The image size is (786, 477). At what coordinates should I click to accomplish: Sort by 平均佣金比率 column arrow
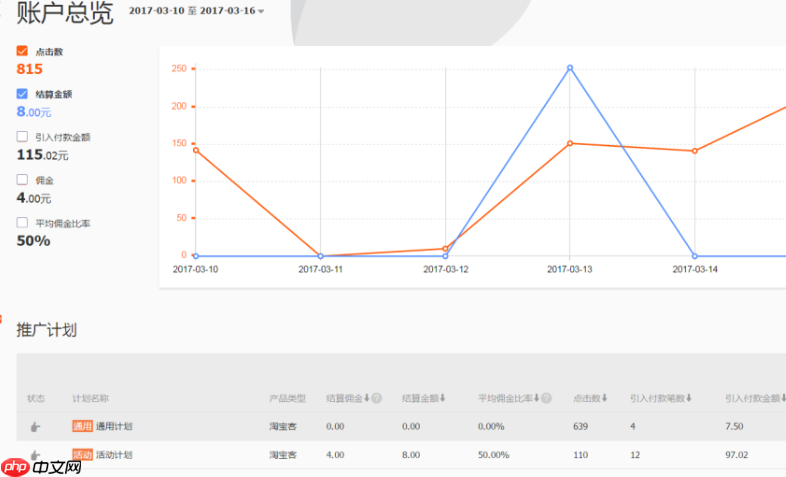[536, 398]
